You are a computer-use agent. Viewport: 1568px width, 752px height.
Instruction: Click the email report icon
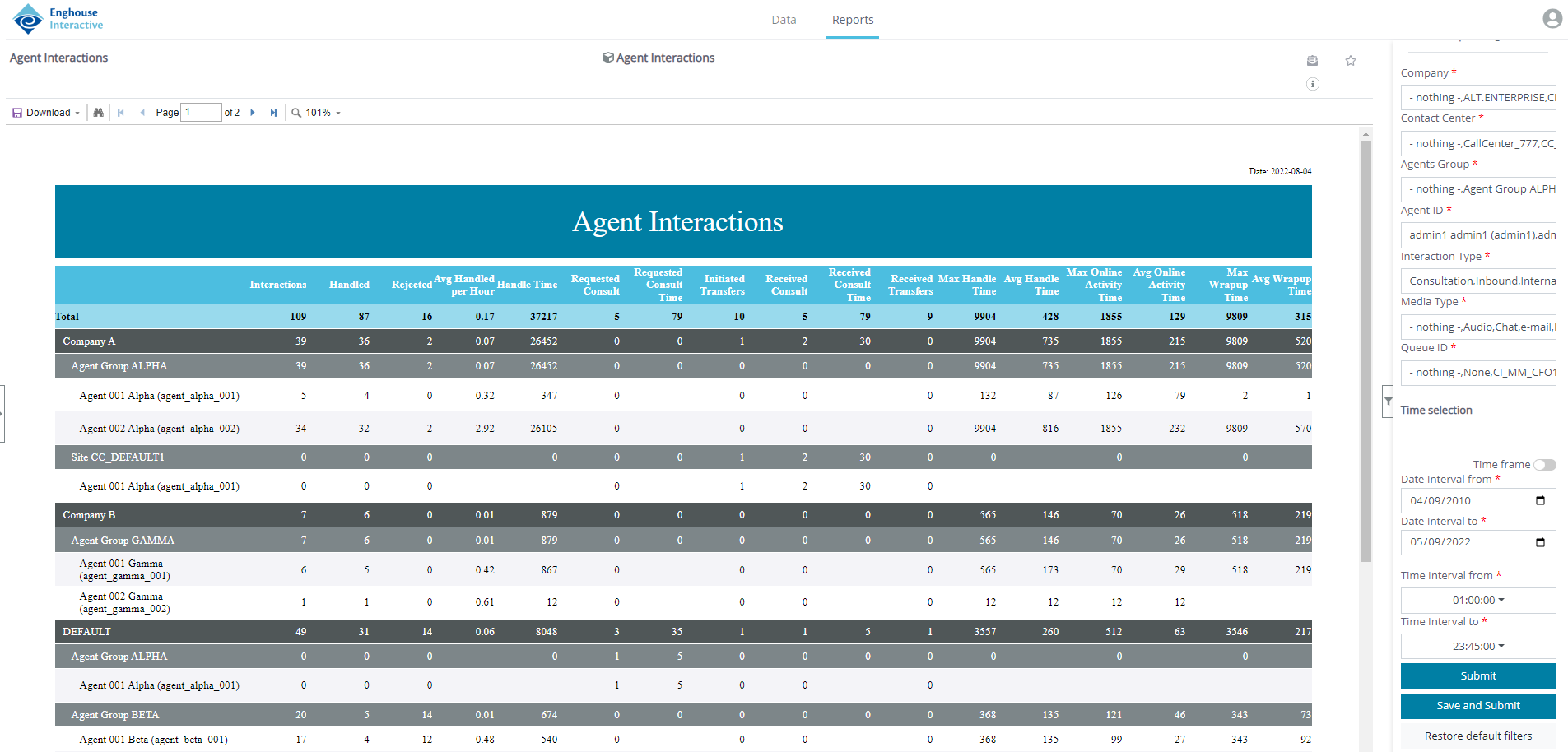(1312, 60)
